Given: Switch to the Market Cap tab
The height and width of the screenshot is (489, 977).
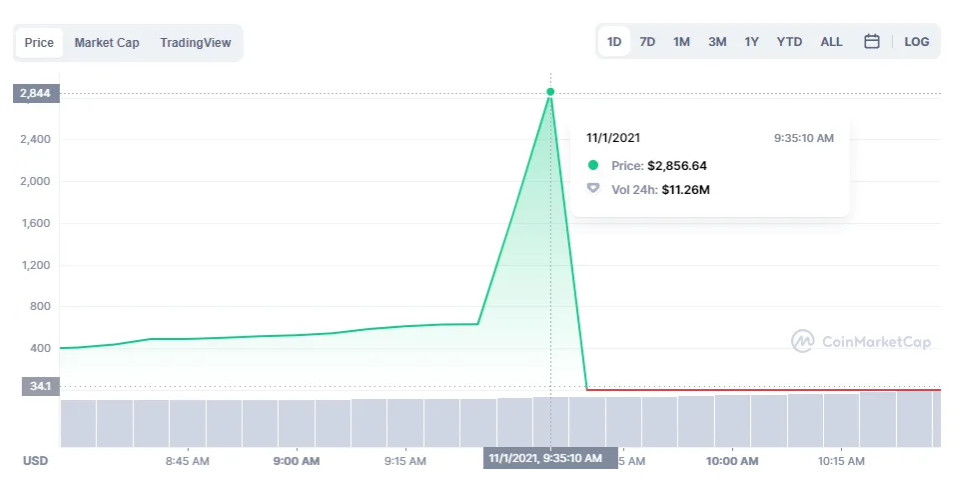Looking at the screenshot, I should [107, 43].
